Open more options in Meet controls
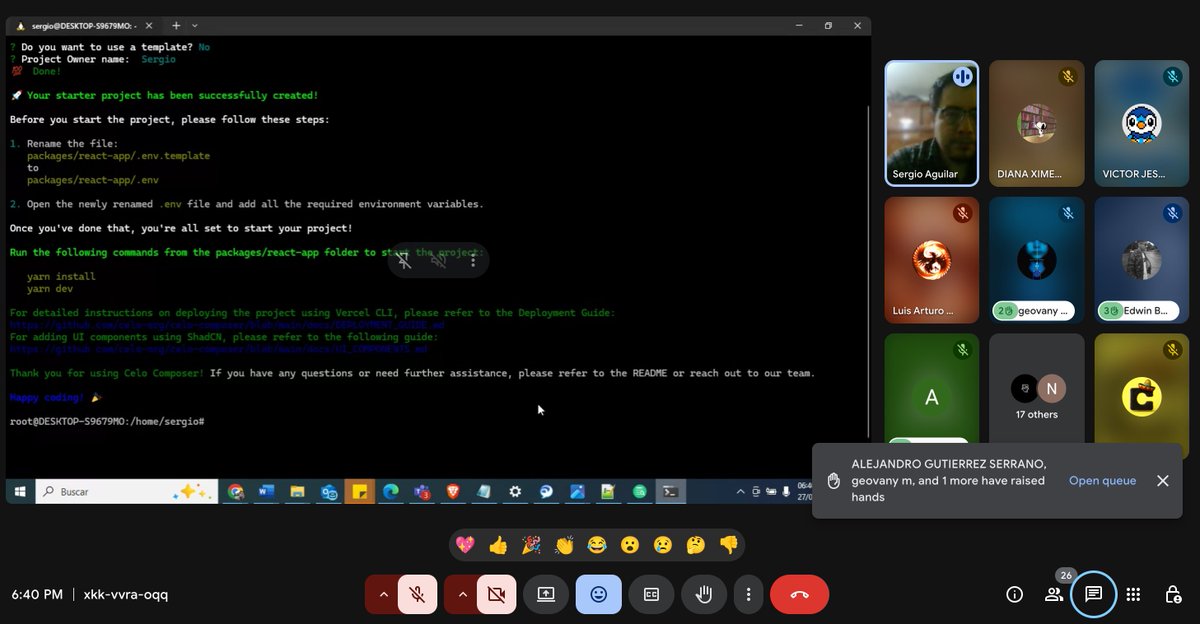This screenshot has width=1200, height=624. click(748, 594)
